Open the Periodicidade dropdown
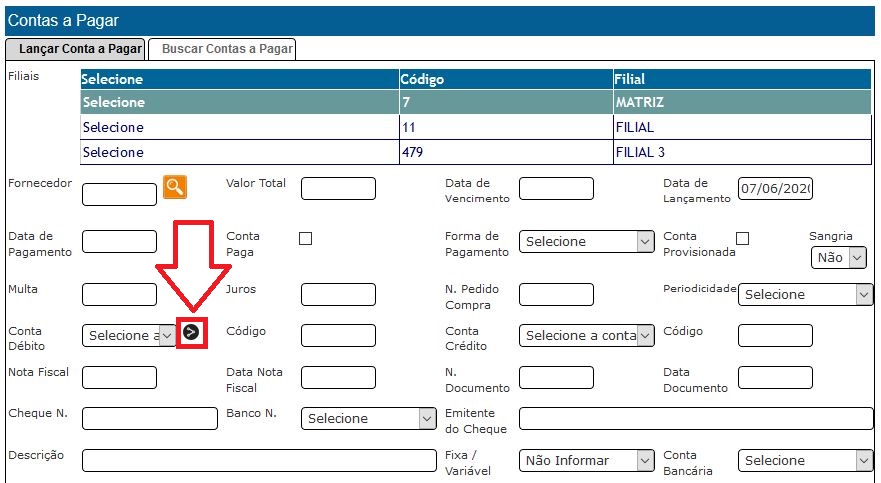Image resolution: width=881 pixels, height=483 pixels. point(805,294)
